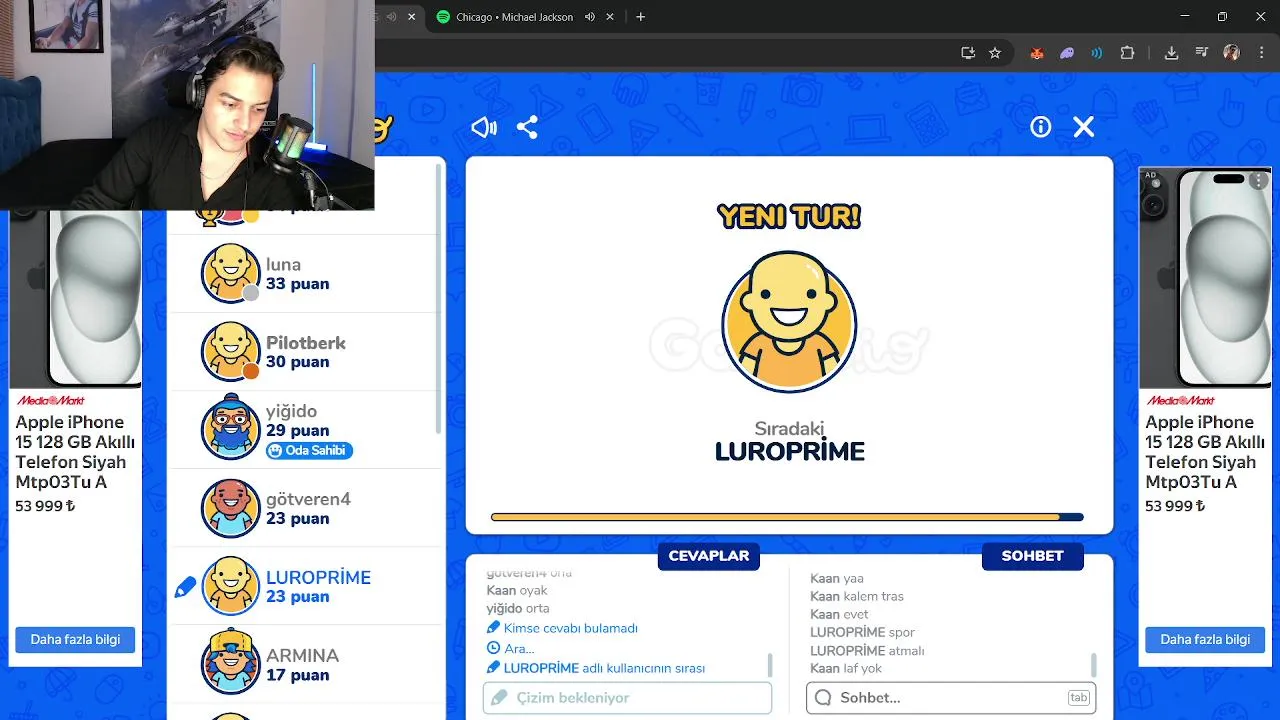Click ARMINA's '17 puan' score
Image resolution: width=1280 pixels, height=720 pixels.
(x=297, y=675)
